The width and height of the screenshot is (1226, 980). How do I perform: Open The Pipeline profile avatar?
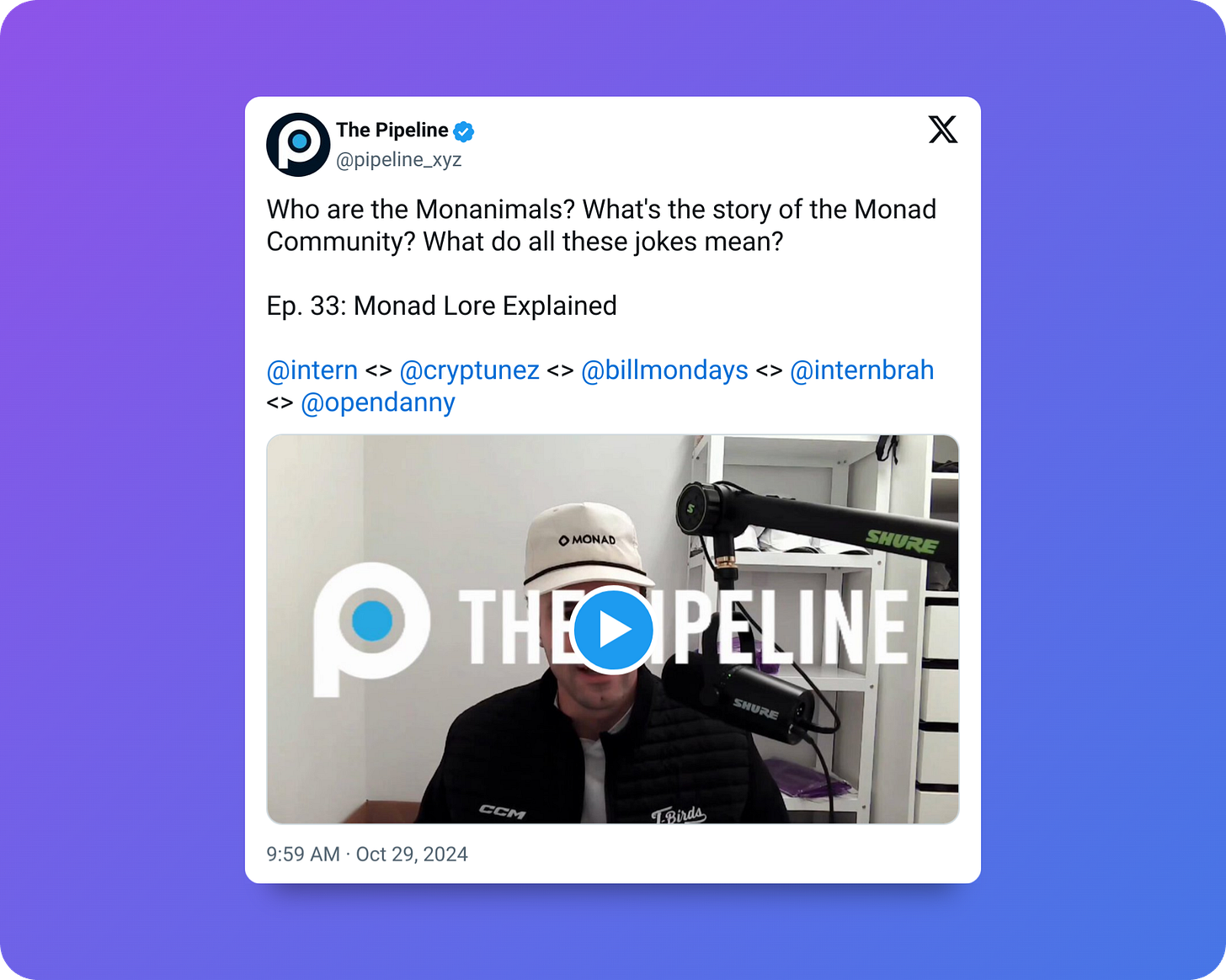298,145
